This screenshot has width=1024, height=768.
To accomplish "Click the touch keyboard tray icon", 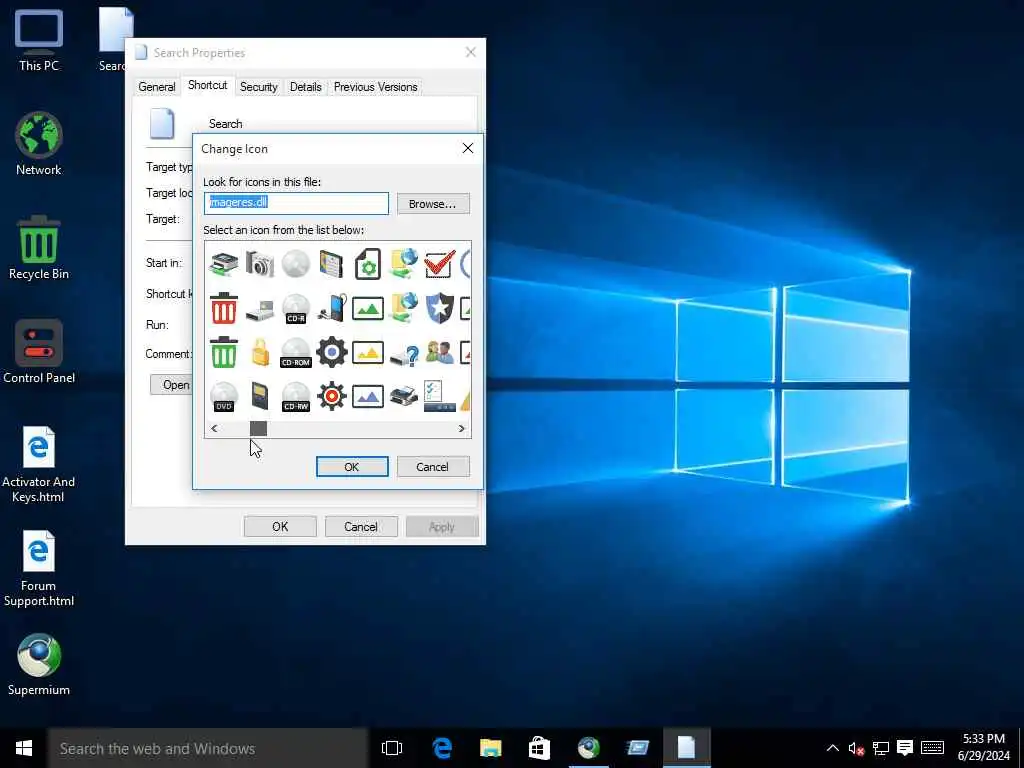I will 932,748.
